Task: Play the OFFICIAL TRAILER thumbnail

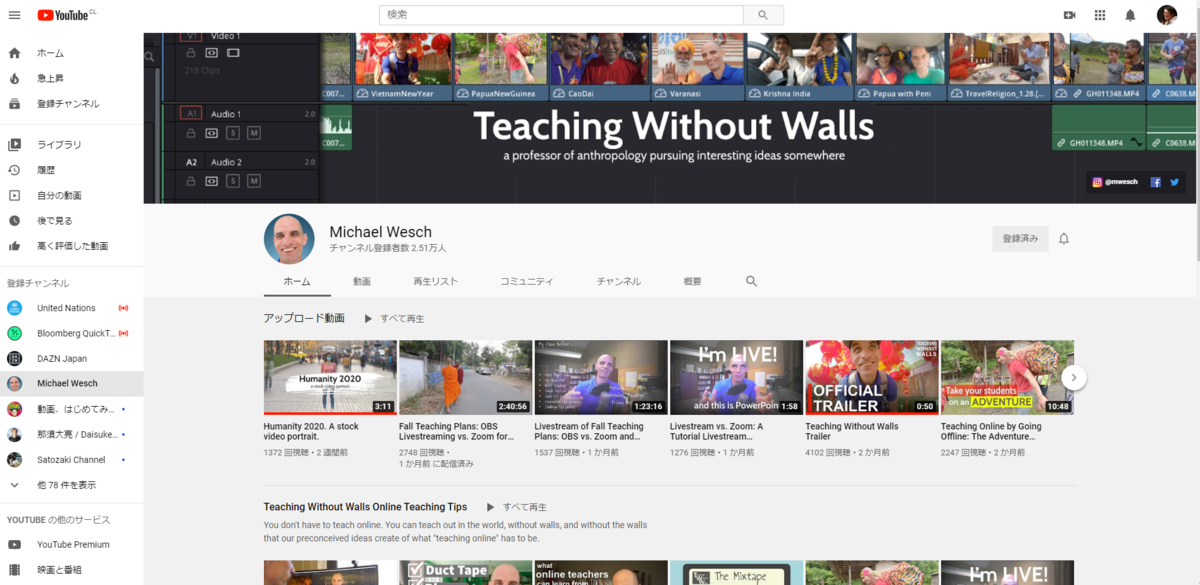Action: (x=872, y=378)
